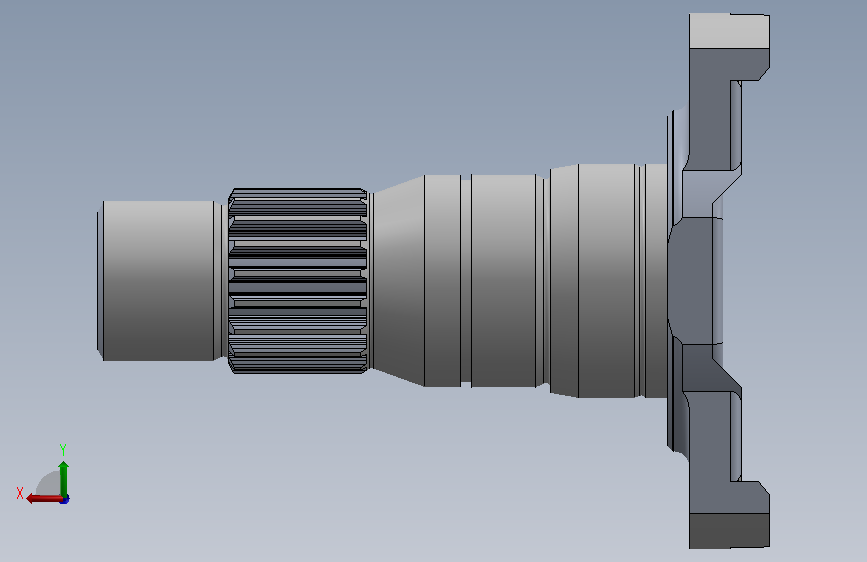Select the splined gear section of the shaft

point(297,281)
